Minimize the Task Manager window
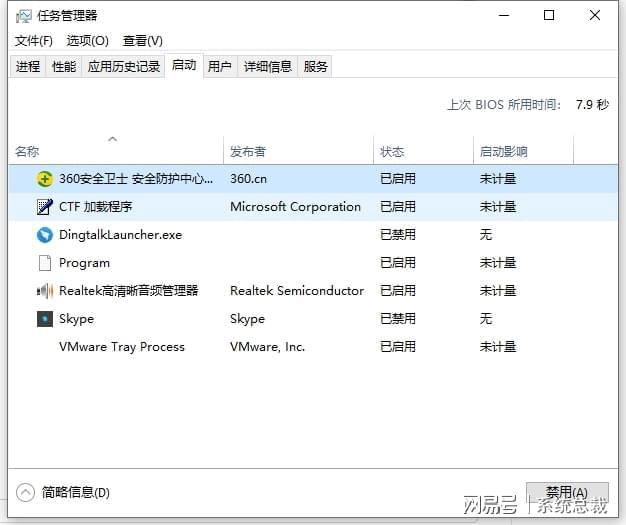The height and width of the screenshot is (525, 626). point(504,16)
